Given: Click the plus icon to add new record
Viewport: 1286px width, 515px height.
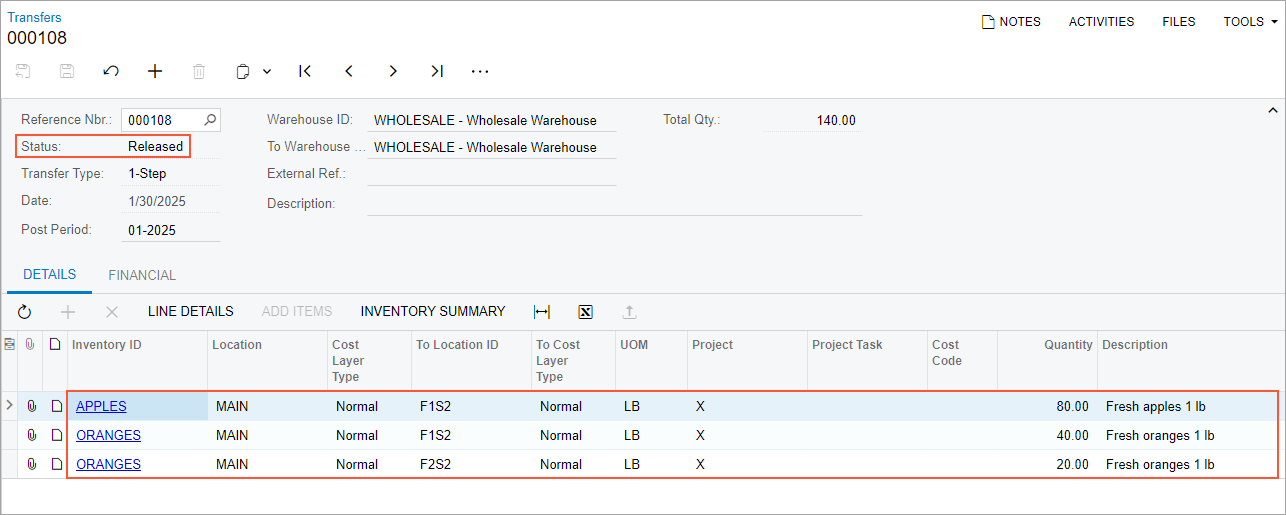Looking at the screenshot, I should click(155, 71).
